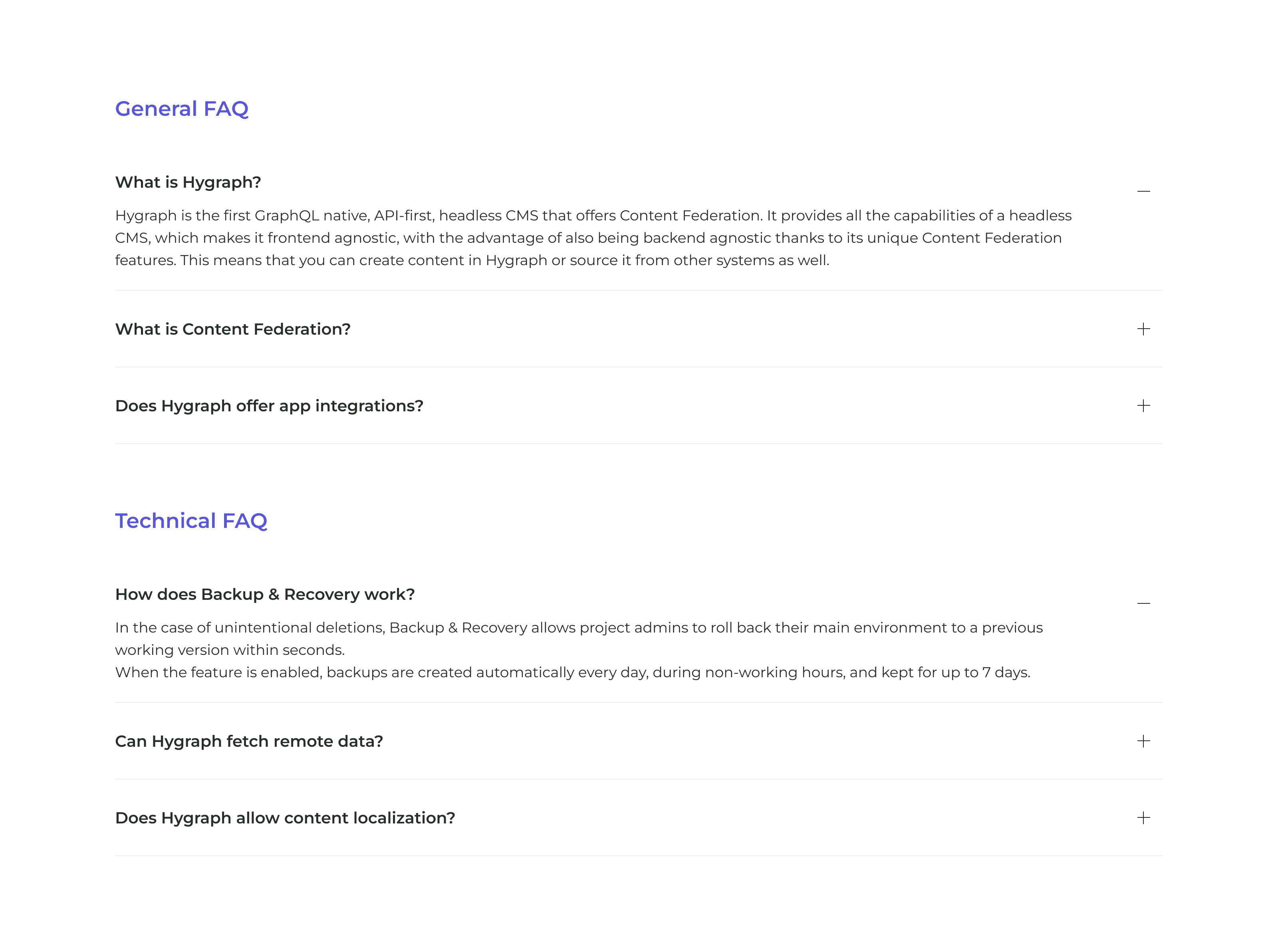Screen dimensions: 1278x952
Task: Expand "What is Content Federation?" question title
Action: tap(233, 329)
